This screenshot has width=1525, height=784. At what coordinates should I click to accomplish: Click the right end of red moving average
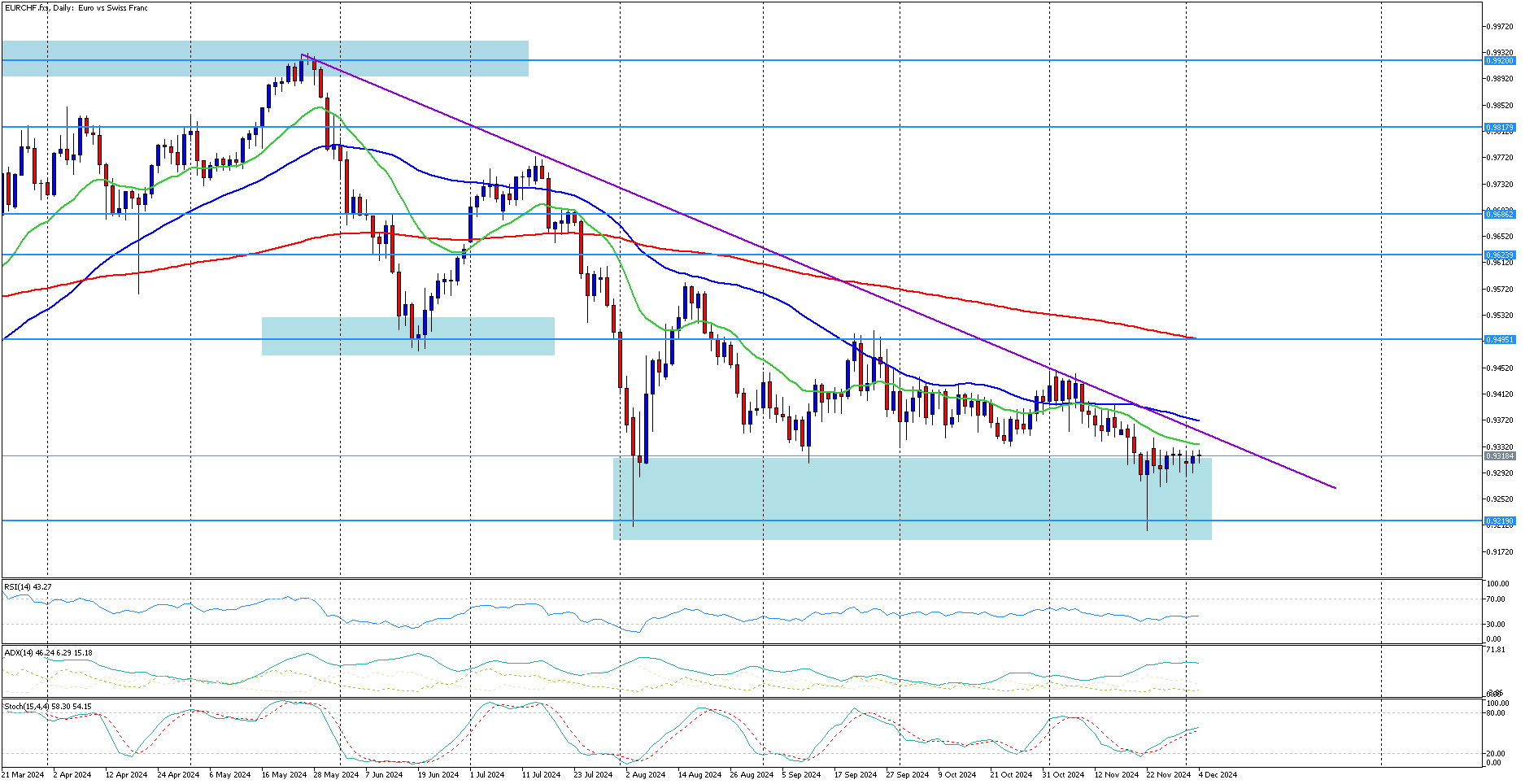pos(1193,338)
